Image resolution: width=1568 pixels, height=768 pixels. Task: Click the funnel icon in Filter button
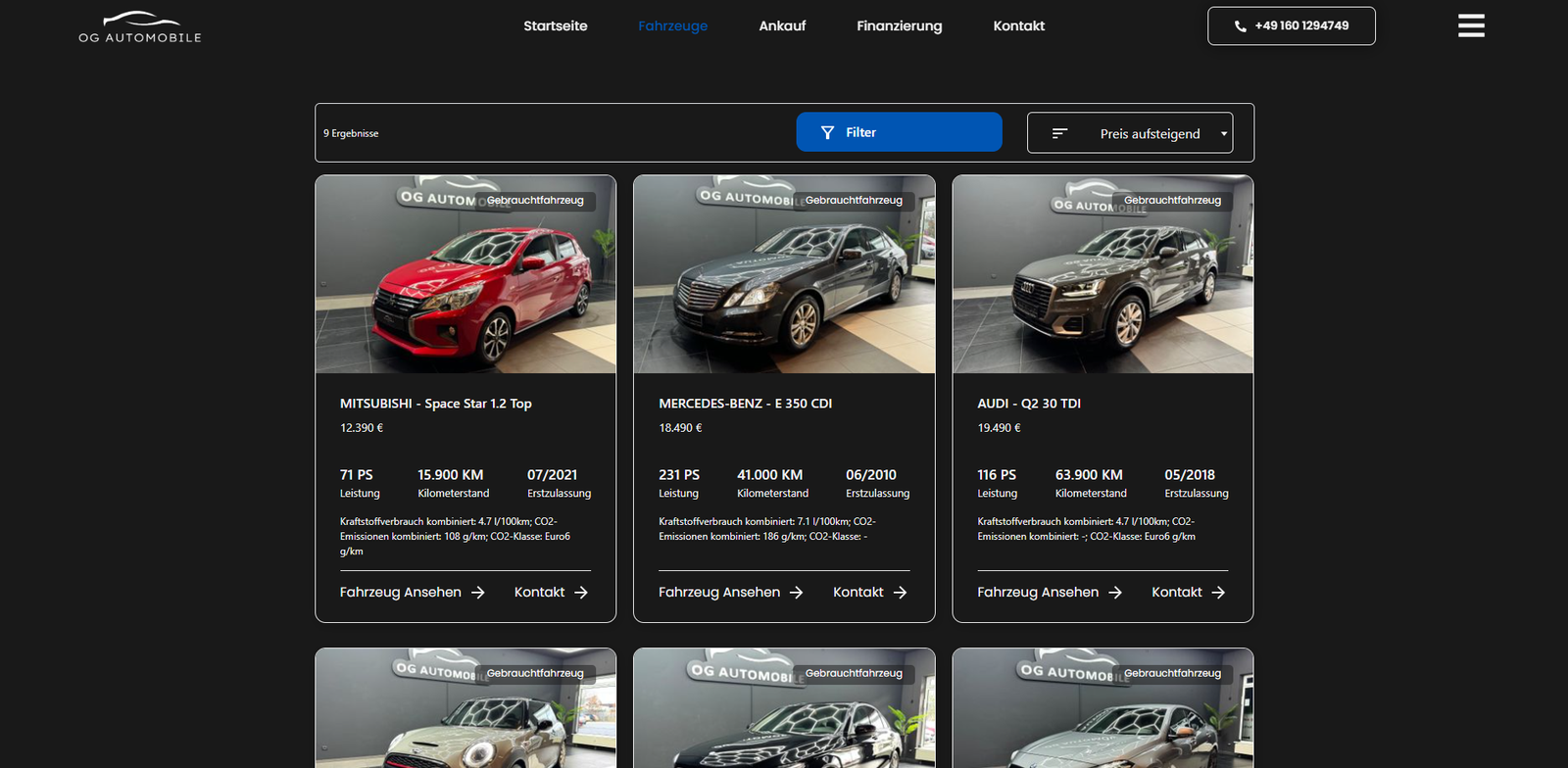point(827,132)
